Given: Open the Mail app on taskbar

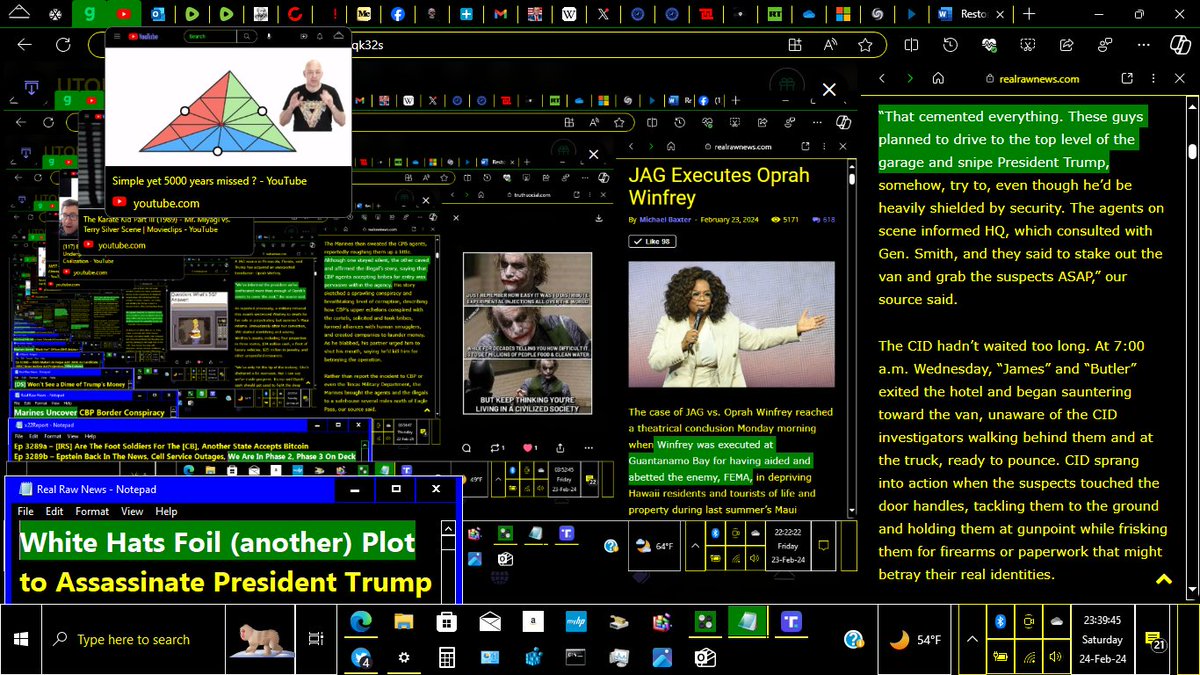Looking at the screenshot, I should tap(490, 622).
